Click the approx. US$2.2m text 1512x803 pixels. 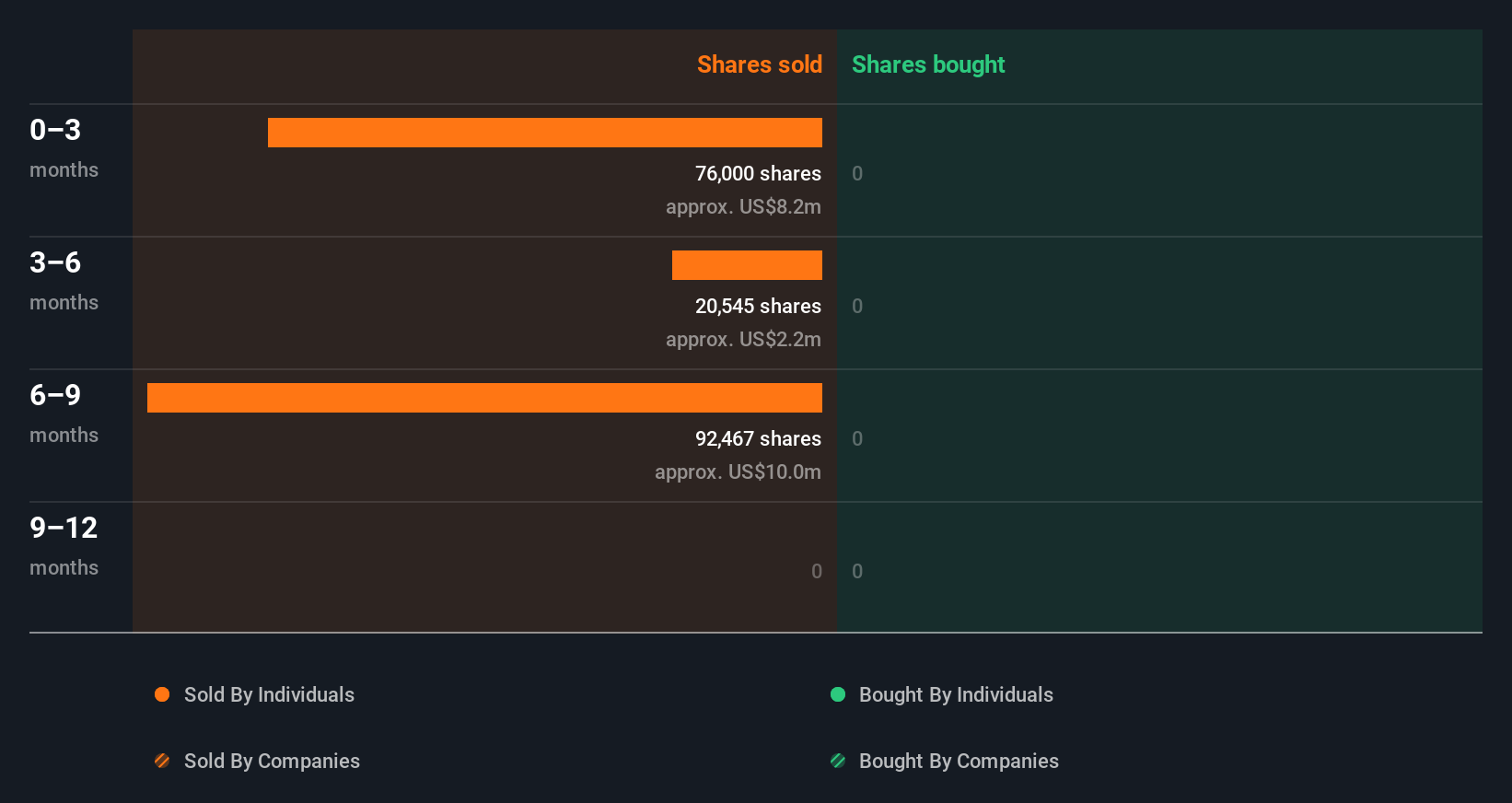tap(743, 339)
